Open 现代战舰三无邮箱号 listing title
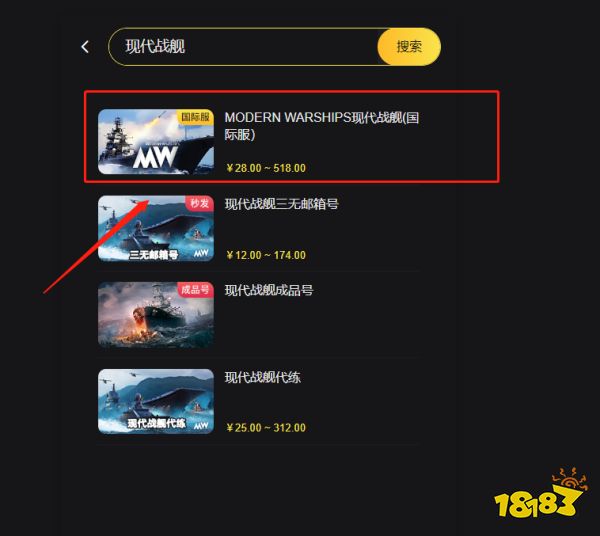 click(x=281, y=204)
